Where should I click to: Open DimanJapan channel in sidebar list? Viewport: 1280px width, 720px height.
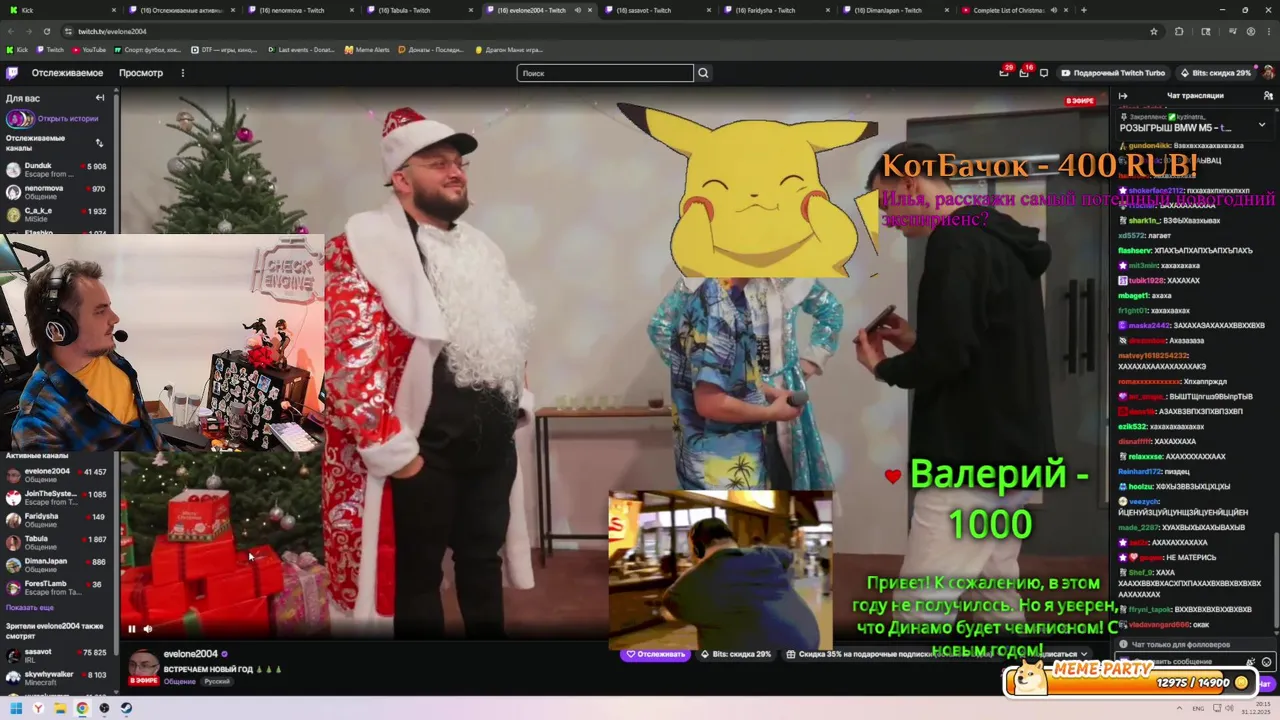pos(56,565)
